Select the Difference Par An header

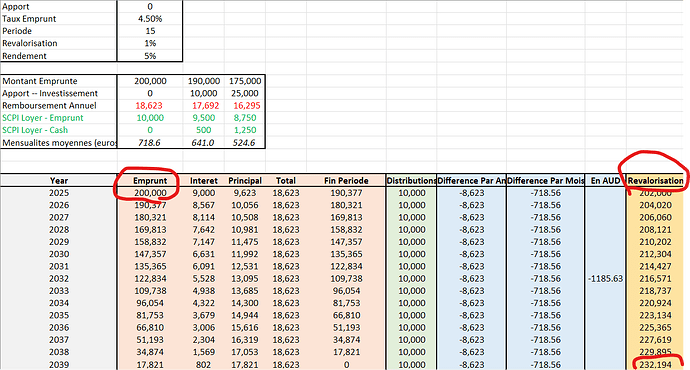472,180
